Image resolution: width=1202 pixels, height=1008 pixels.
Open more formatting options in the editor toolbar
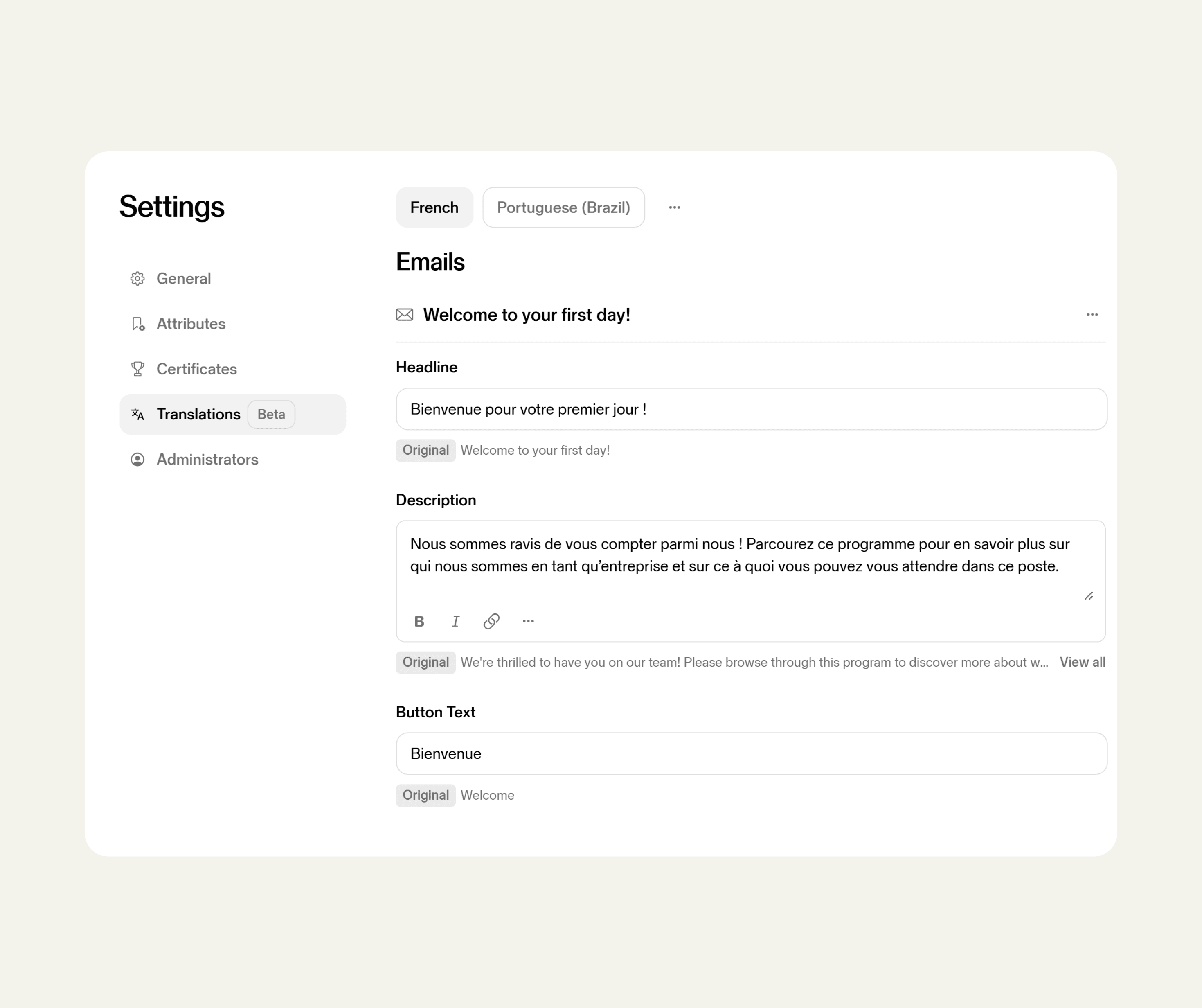click(528, 621)
